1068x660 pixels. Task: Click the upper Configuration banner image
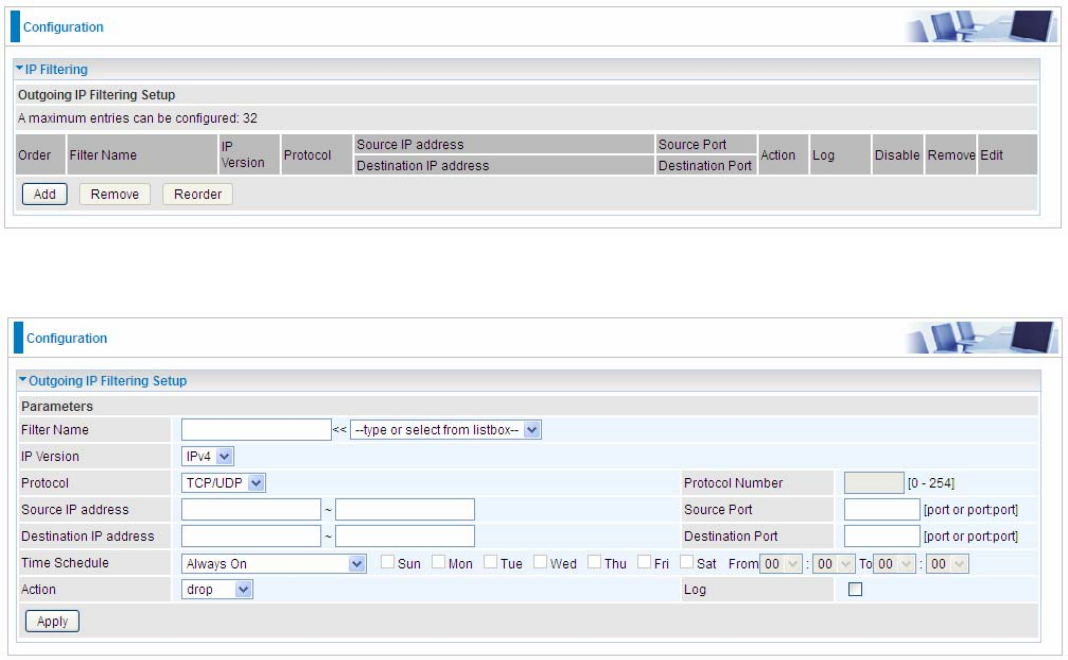(x=980, y=27)
